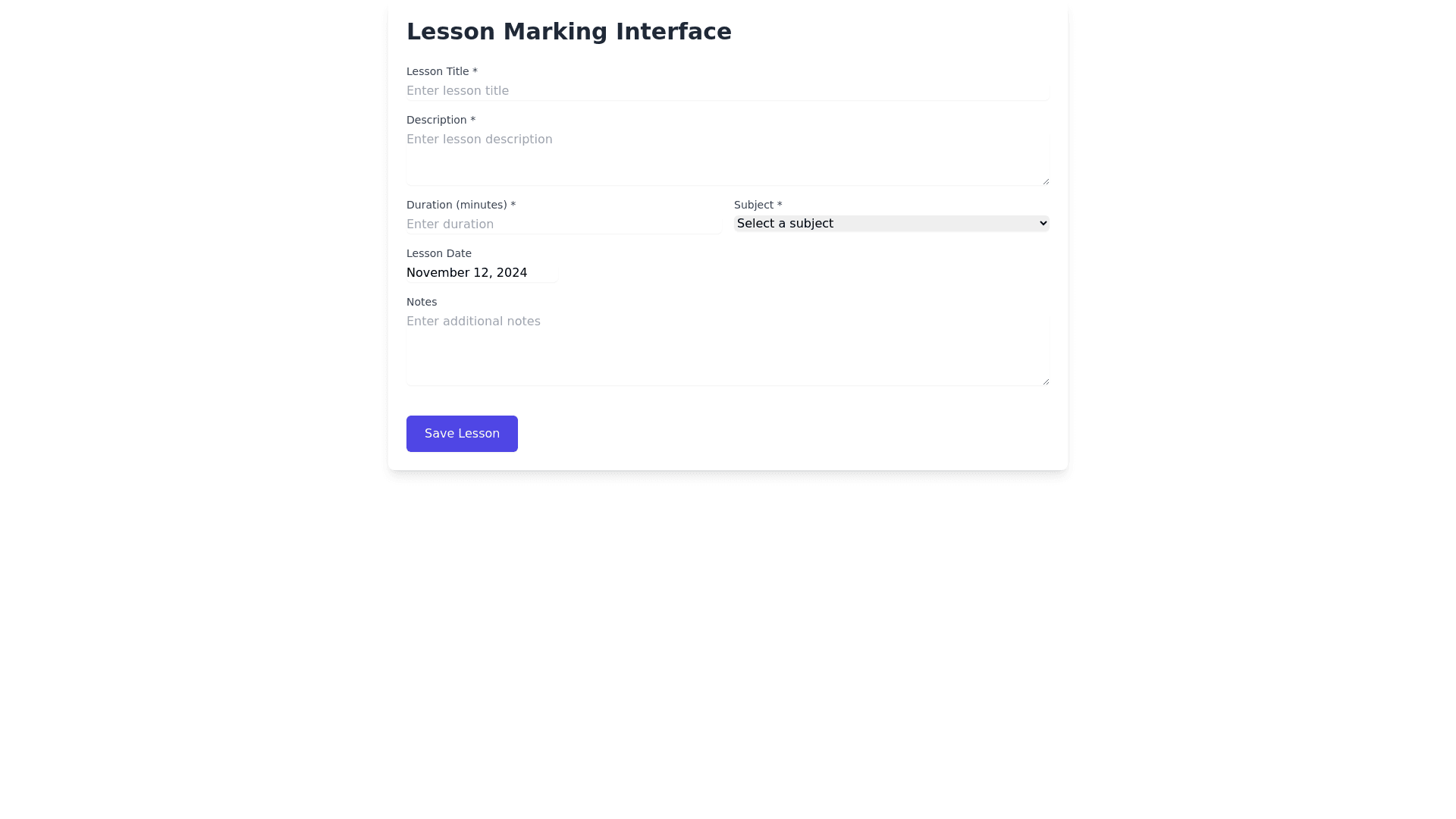Click the "Notes" field label
1456x819 pixels.
click(422, 302)
